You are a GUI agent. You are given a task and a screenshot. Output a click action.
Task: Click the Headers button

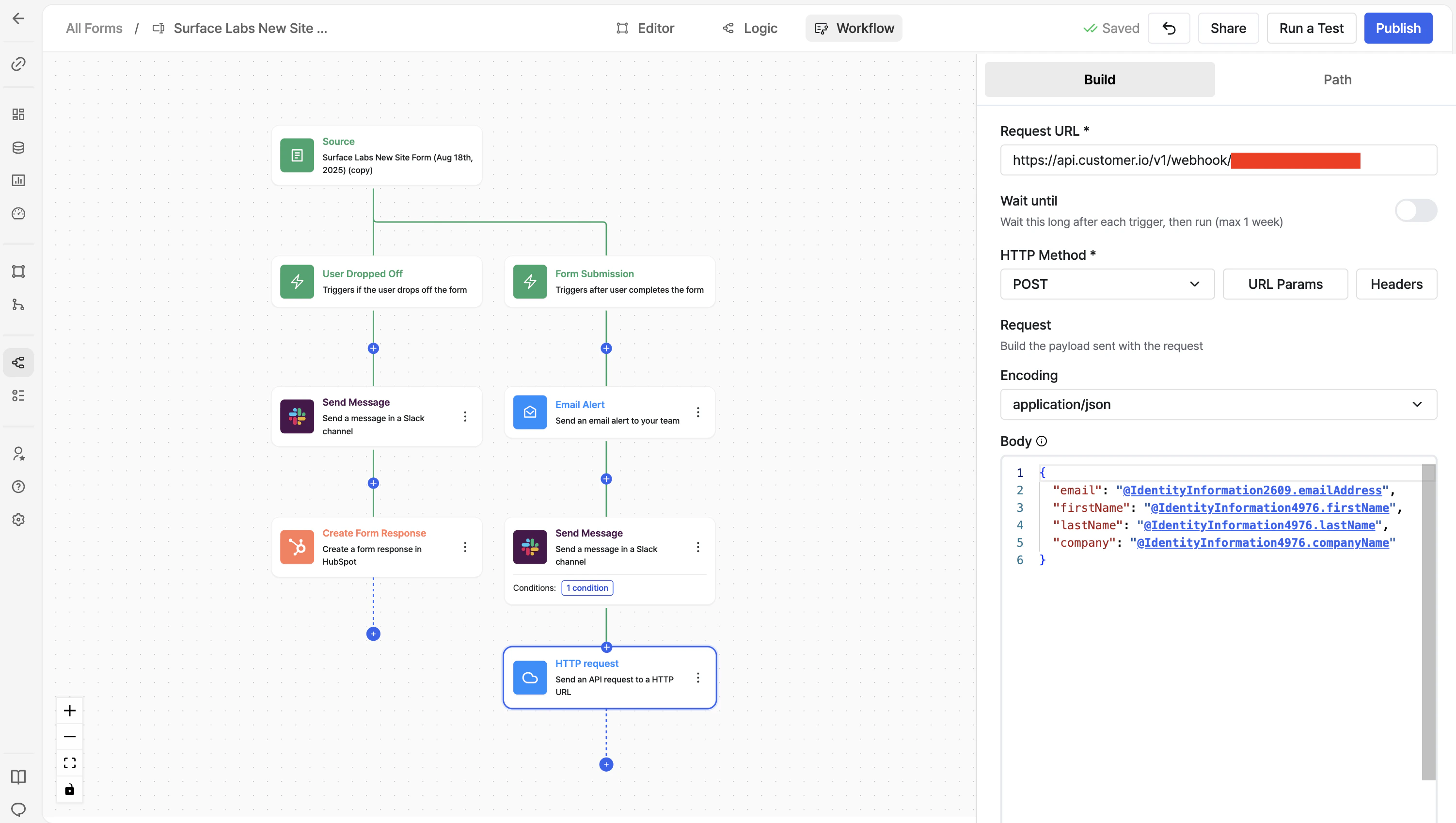tap(1396, 285)
